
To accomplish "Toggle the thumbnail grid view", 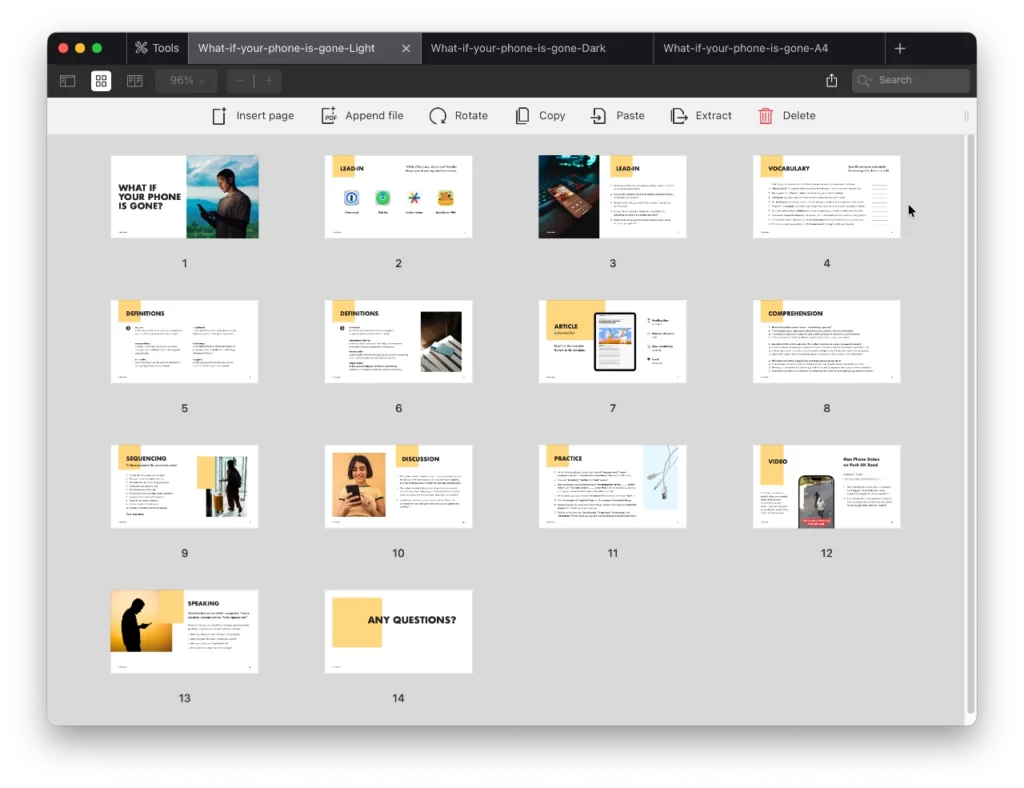I will pos(101,81).
